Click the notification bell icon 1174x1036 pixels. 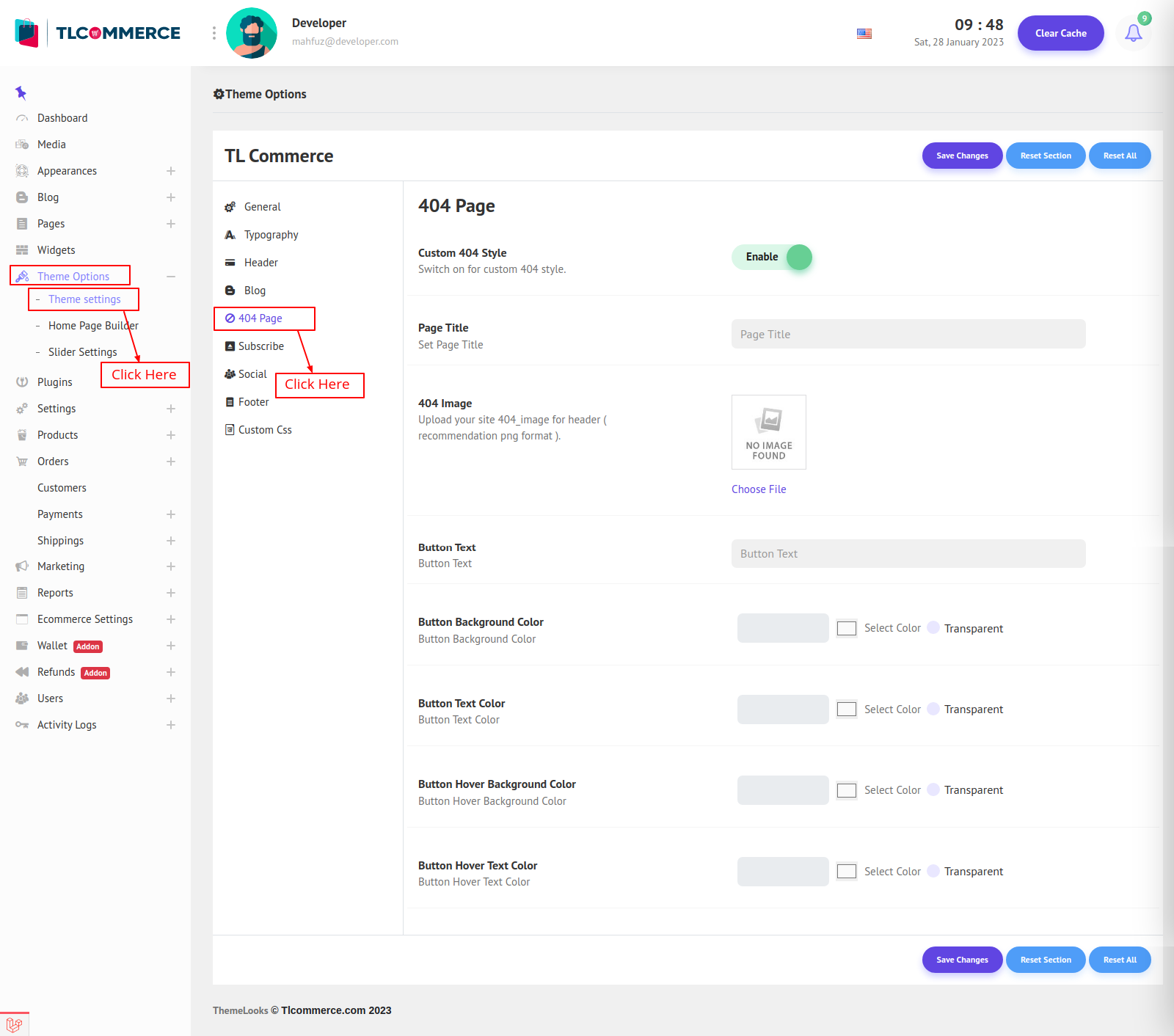[1133, 33]
